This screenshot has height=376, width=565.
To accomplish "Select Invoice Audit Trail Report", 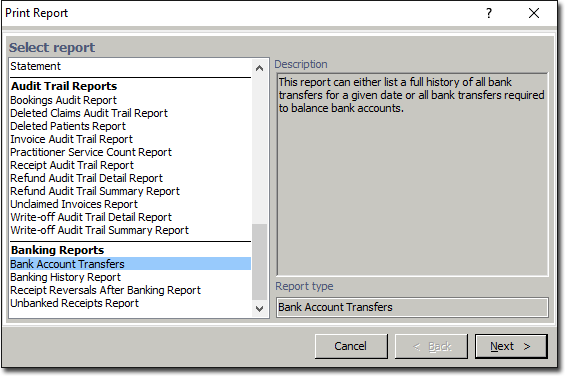I will (x=130, y=139).
